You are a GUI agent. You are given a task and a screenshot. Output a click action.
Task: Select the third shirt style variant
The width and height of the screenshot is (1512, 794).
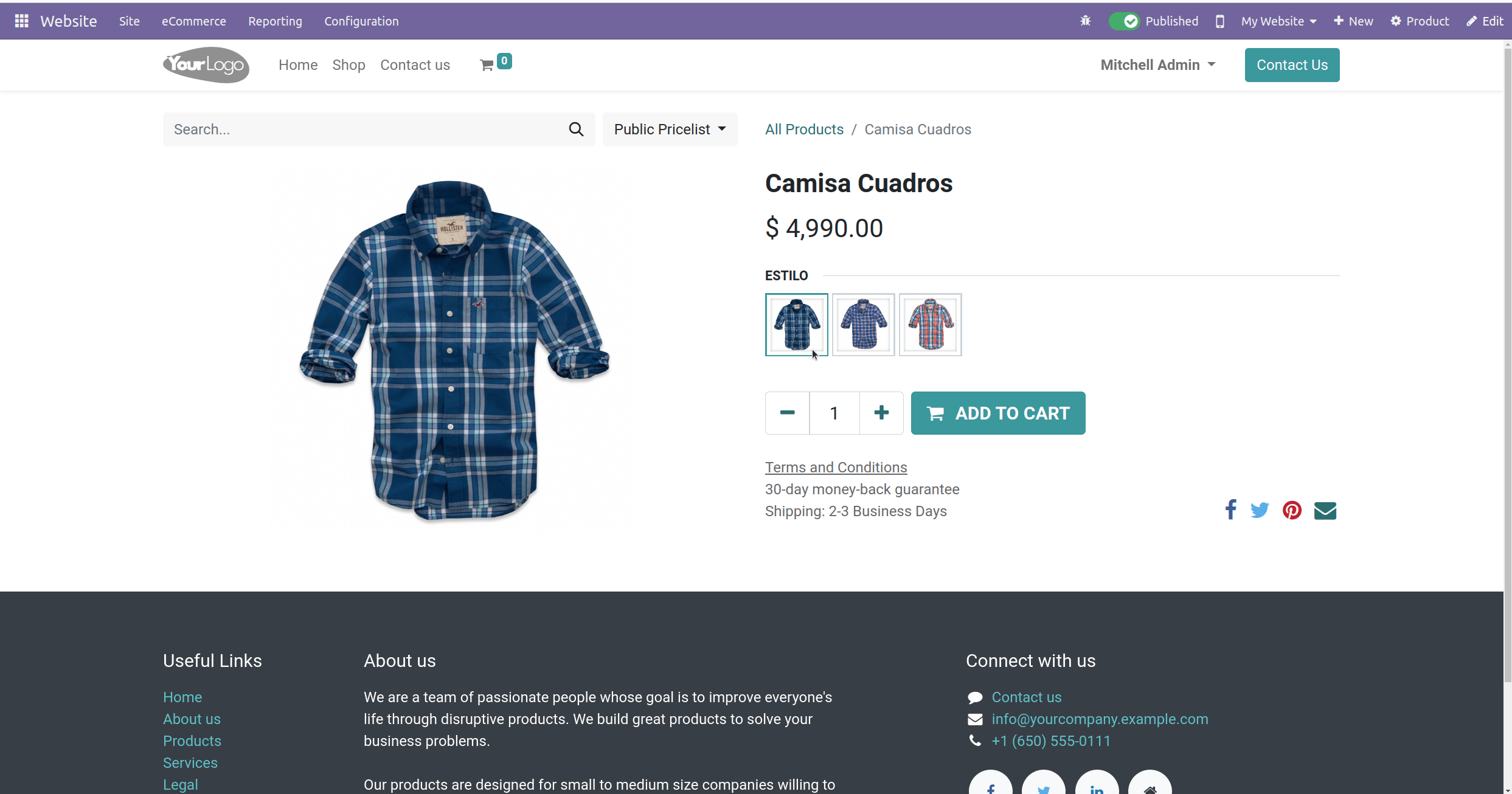coord(930,323)
